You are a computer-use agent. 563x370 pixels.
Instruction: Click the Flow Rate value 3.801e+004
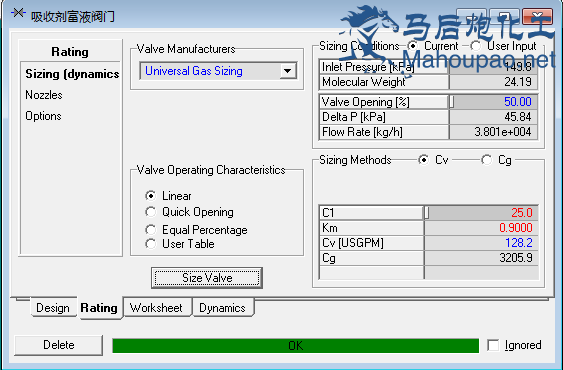(493, 132)
